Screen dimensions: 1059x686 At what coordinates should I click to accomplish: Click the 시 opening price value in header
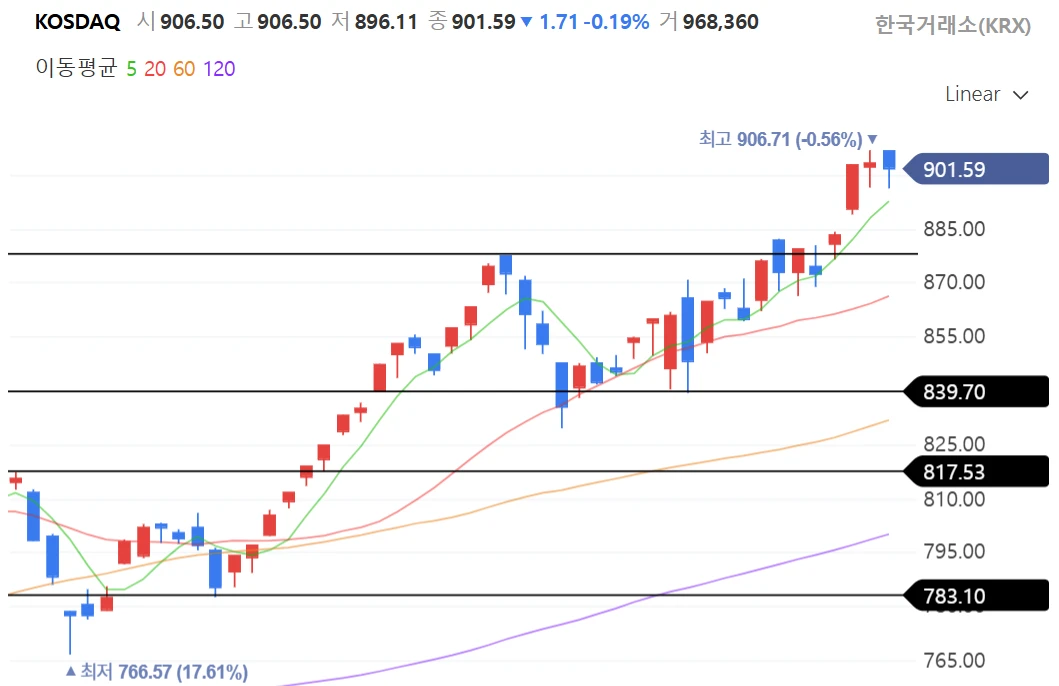190,22
